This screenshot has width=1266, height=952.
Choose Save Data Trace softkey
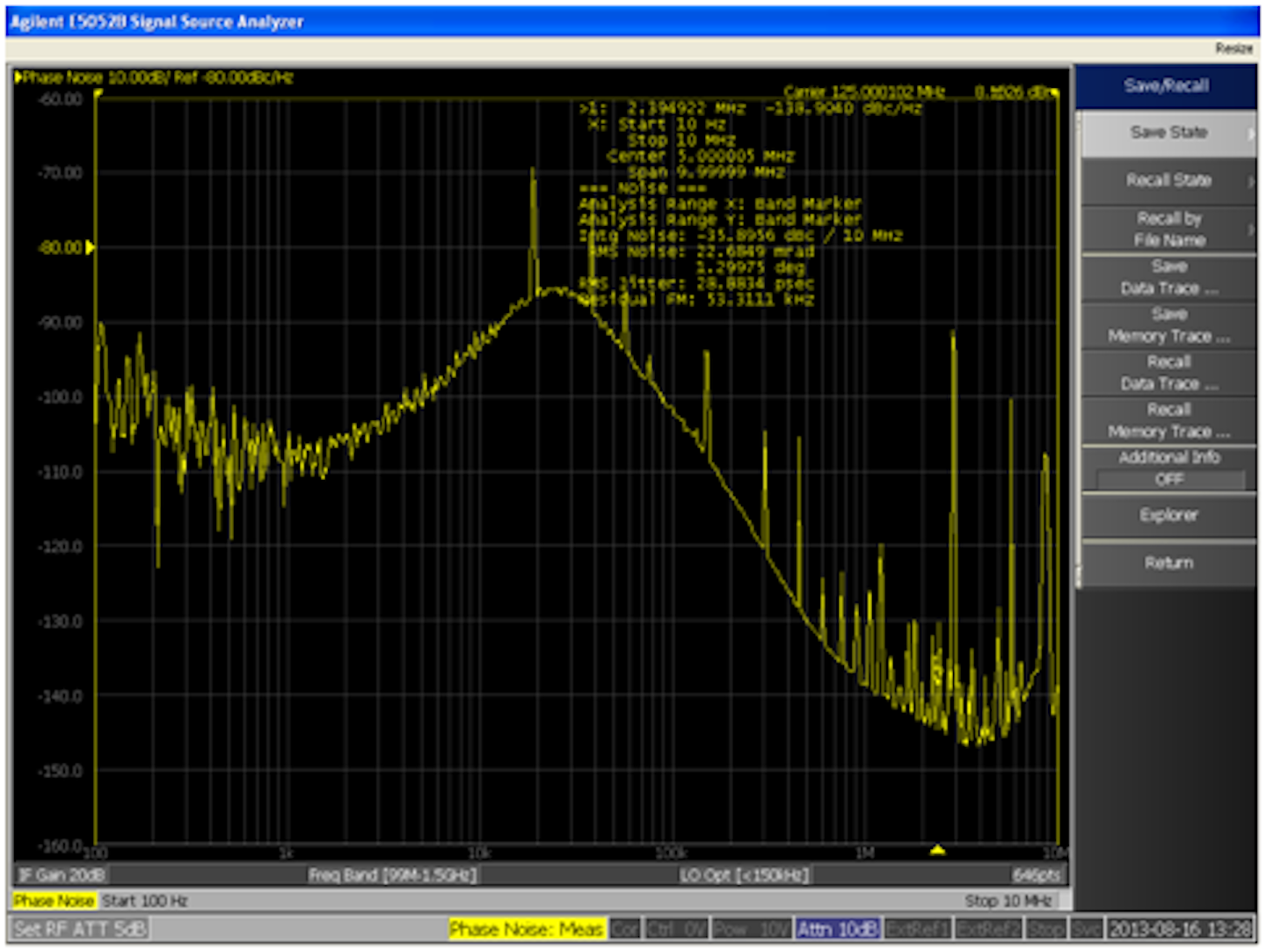(x=1168, y=277)
